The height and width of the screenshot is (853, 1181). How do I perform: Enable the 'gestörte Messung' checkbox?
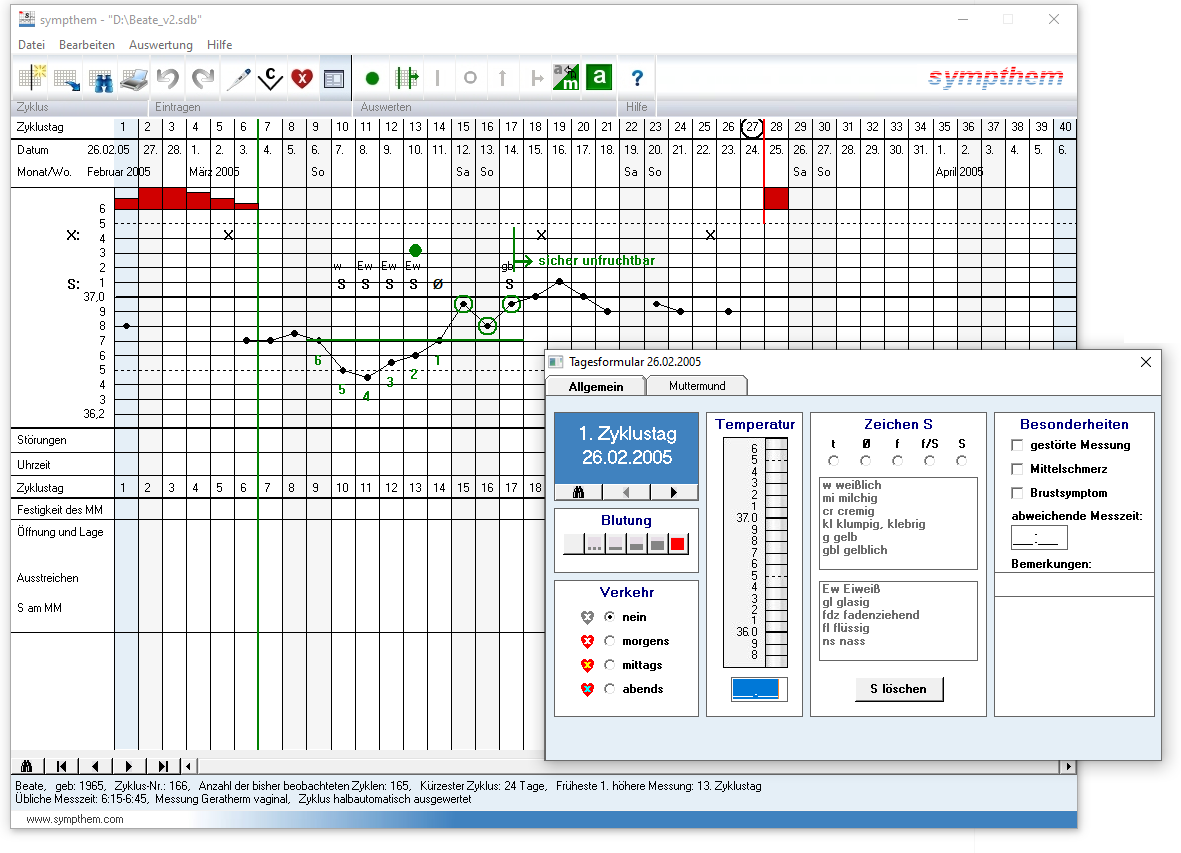1018,445
